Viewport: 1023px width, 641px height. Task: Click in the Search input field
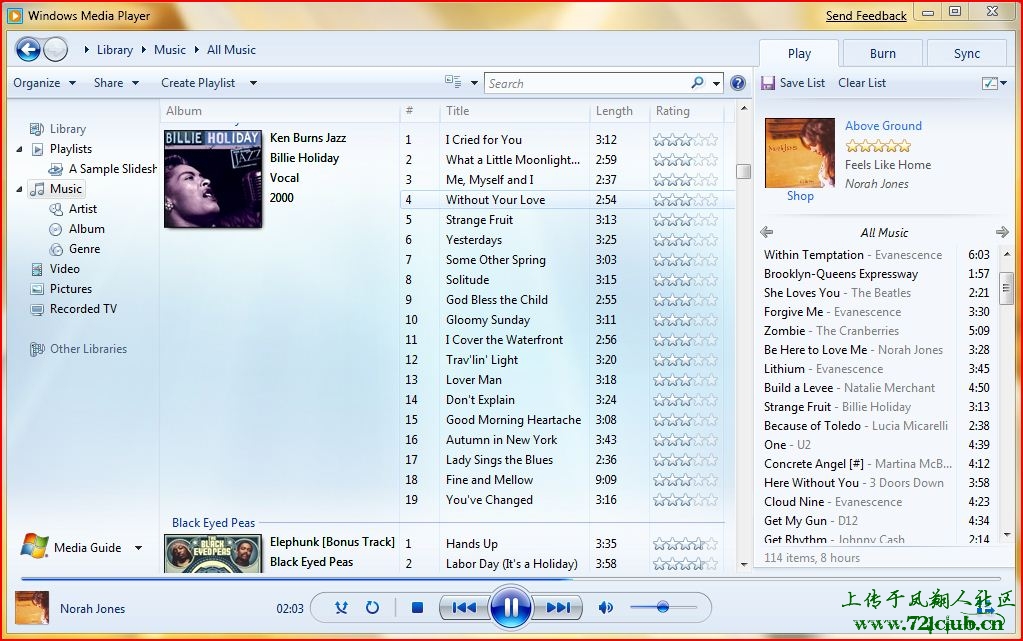pos(587,83)
